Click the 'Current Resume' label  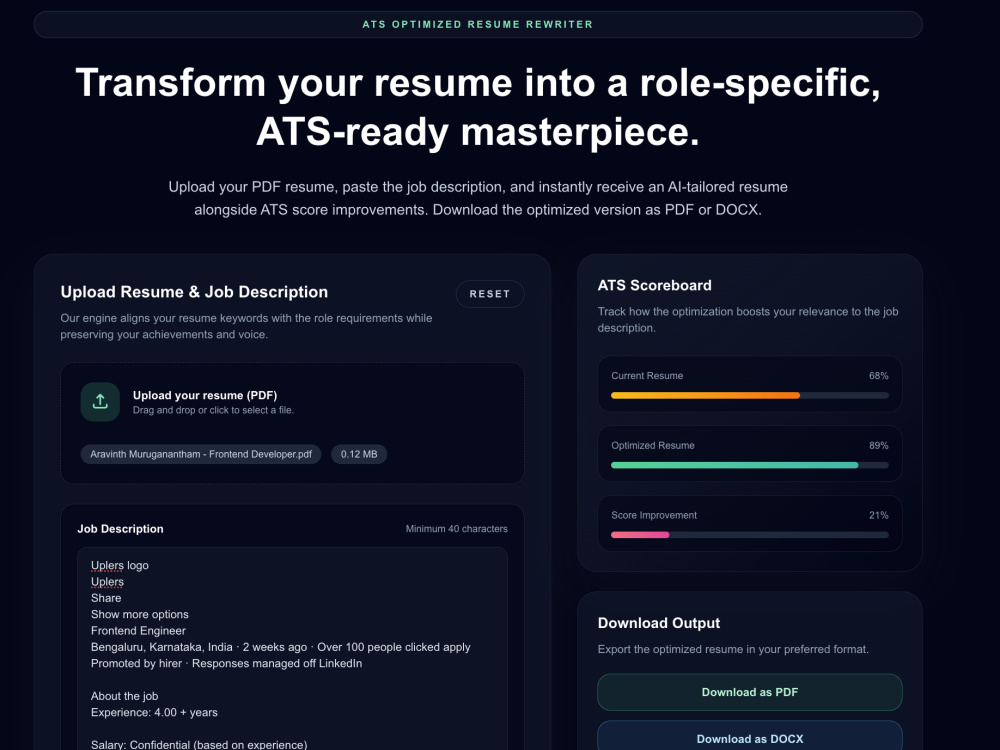point(647,376)
